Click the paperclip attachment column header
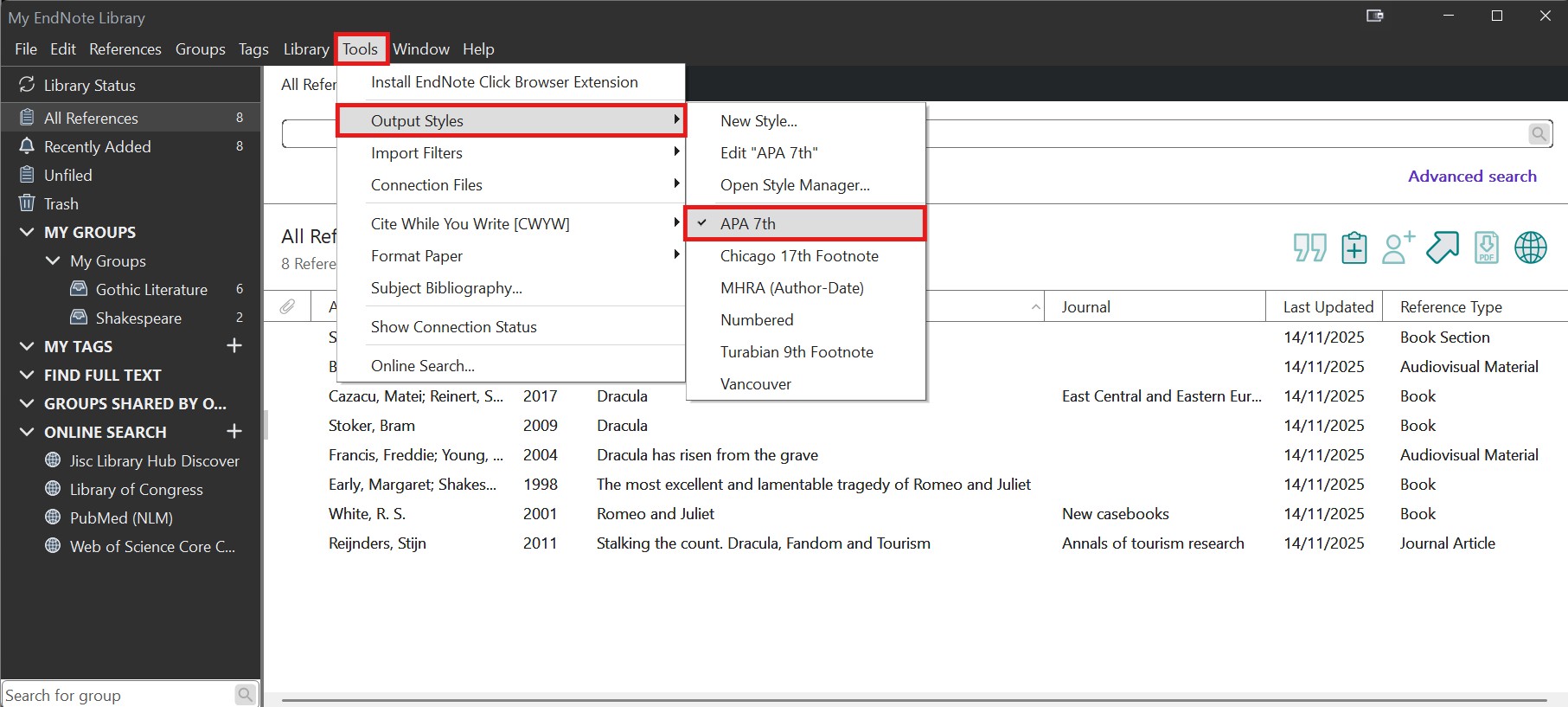1568x707 pixels. pos(287,306)
